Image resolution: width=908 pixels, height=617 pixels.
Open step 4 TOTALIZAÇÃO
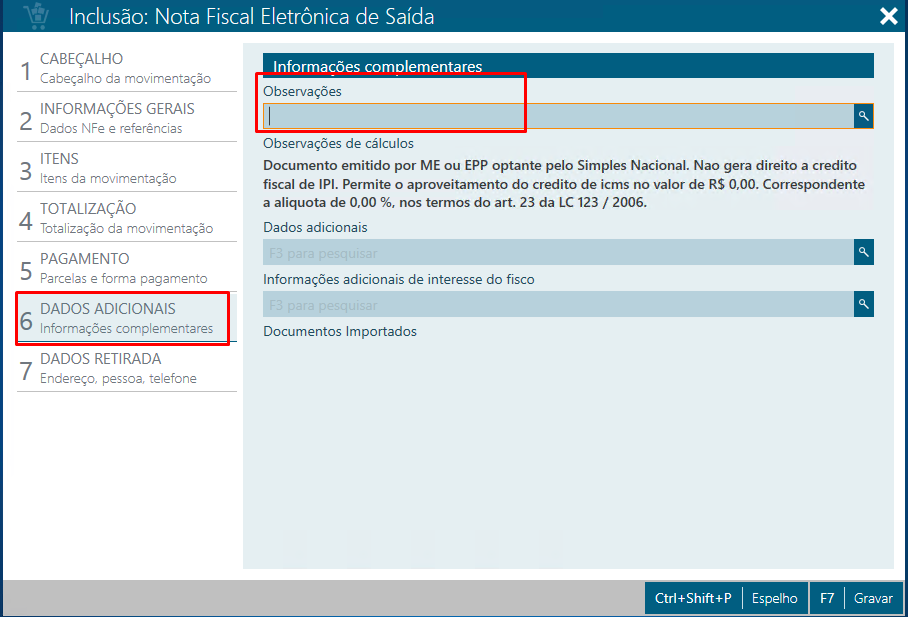127,218
